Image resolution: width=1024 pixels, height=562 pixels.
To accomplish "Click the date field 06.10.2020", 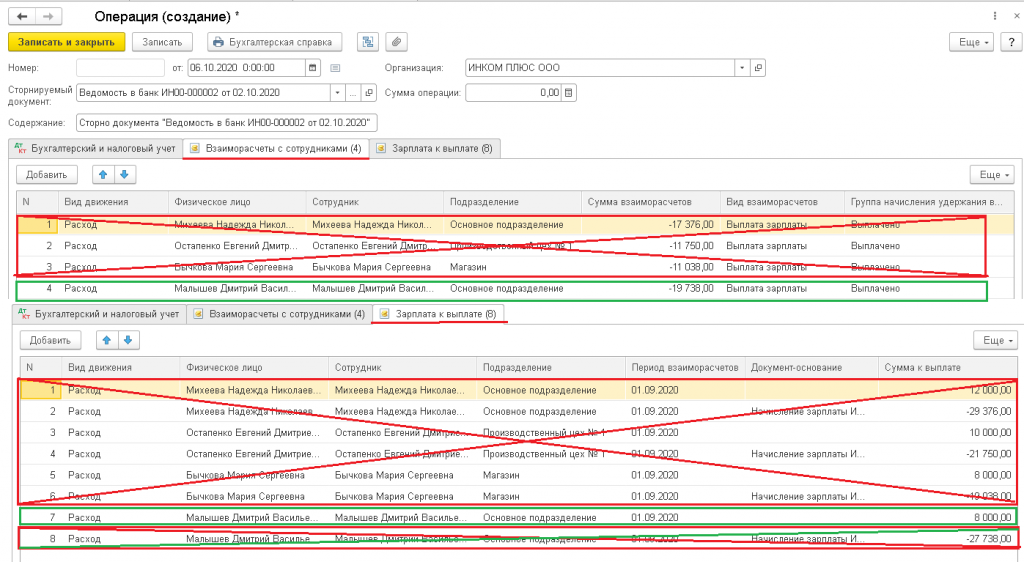I will 246,67.
